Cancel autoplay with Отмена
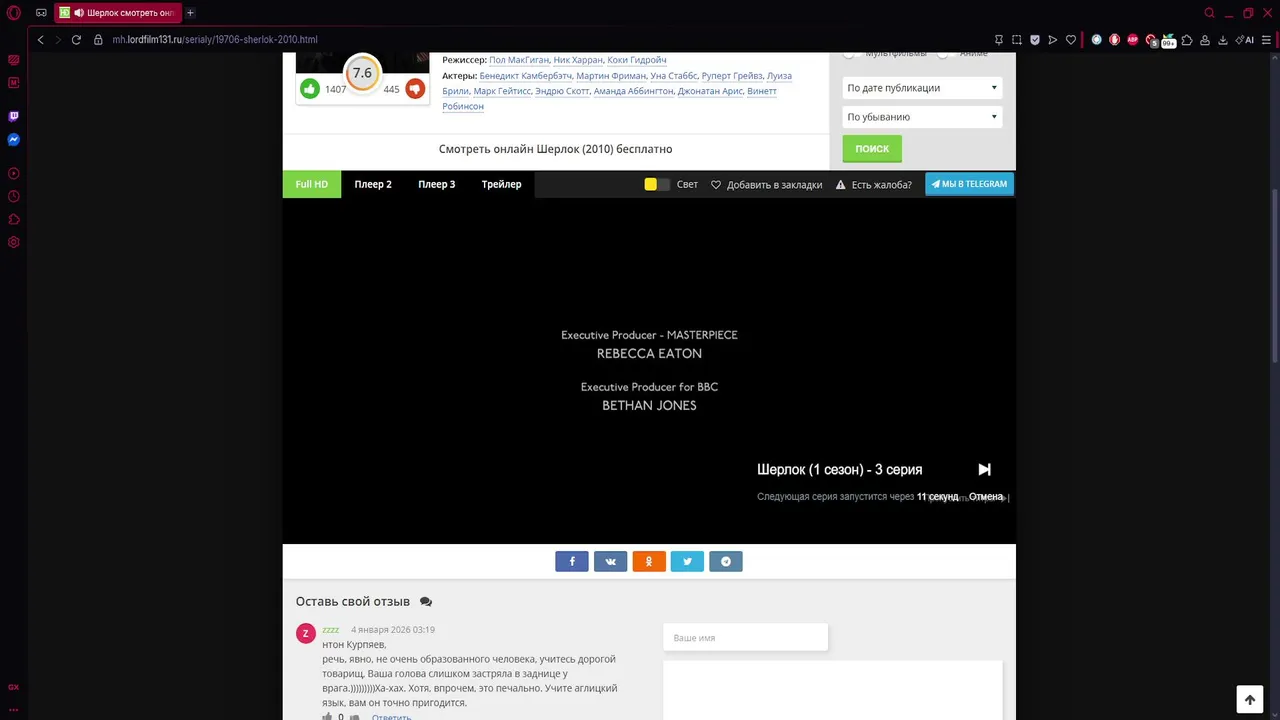The height and width of the screenshot is (720, 1280). pos(985,497)
